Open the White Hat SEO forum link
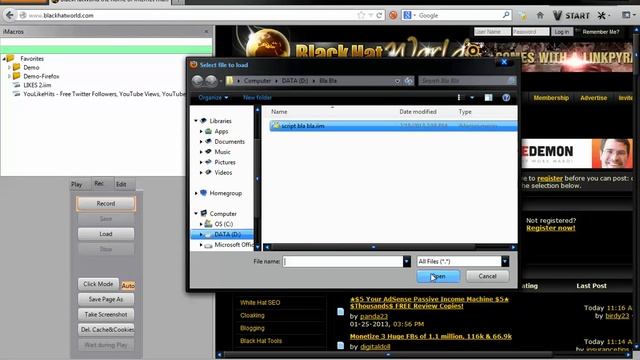 point(260,302)
